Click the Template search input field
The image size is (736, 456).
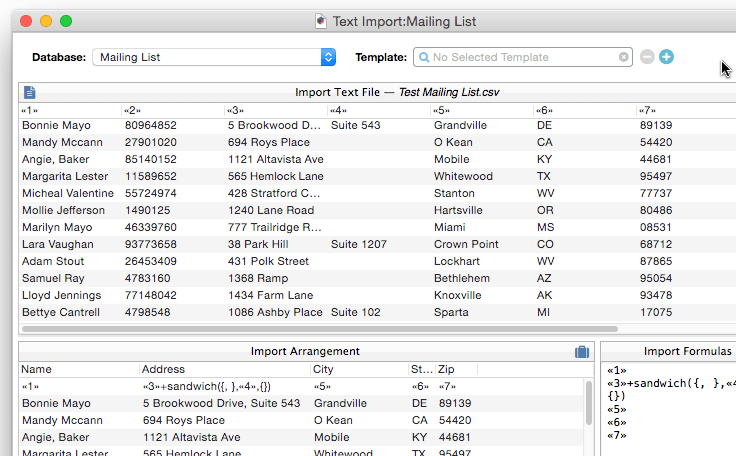[x=520, y=58]
